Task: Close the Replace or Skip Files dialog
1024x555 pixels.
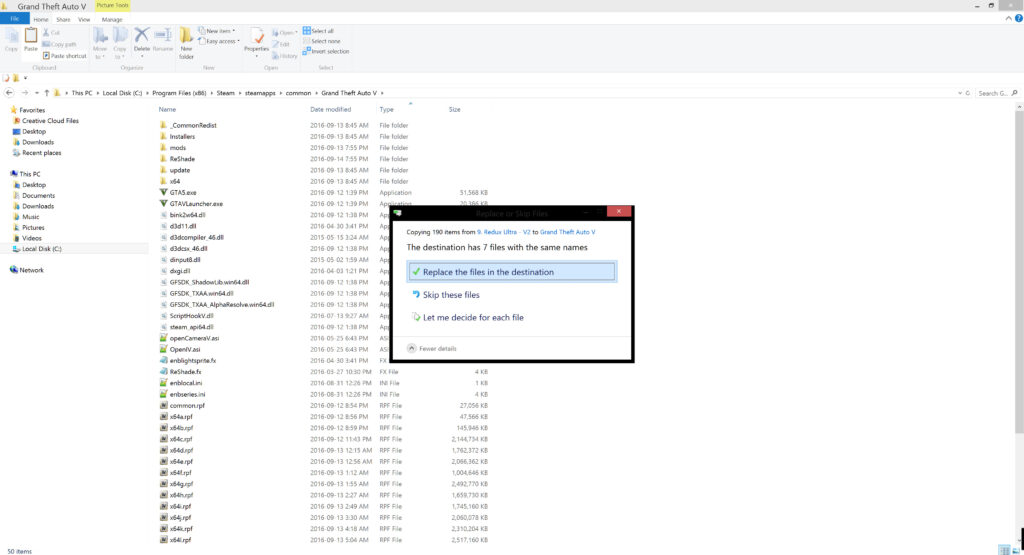Action: click(x=618, y=212)
